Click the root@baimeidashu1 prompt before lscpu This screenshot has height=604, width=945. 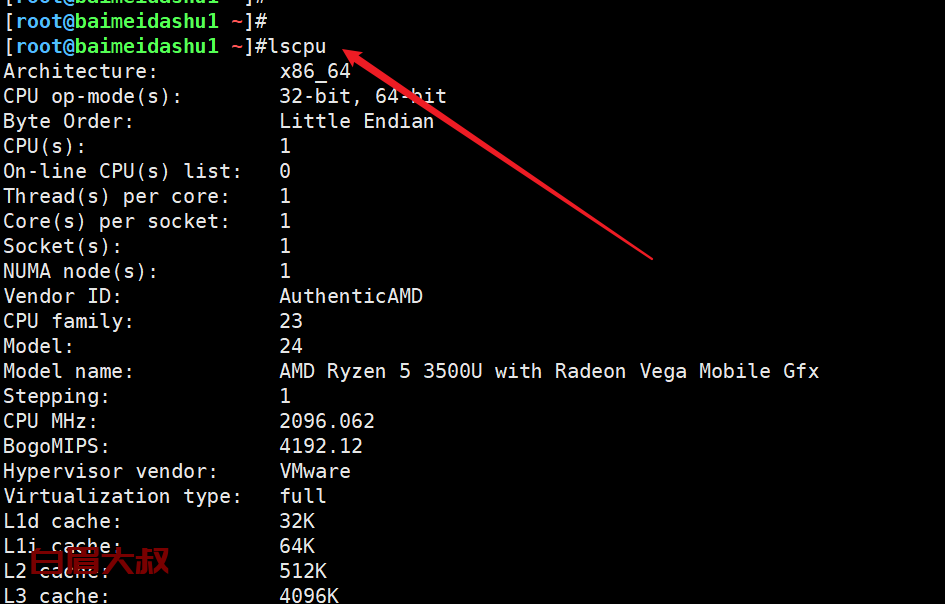117,46
